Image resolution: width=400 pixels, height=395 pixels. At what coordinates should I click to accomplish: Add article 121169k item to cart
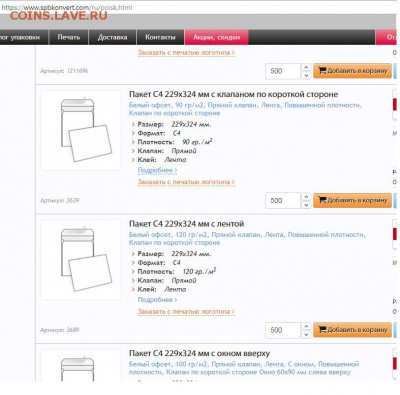[x=352, y=71]
